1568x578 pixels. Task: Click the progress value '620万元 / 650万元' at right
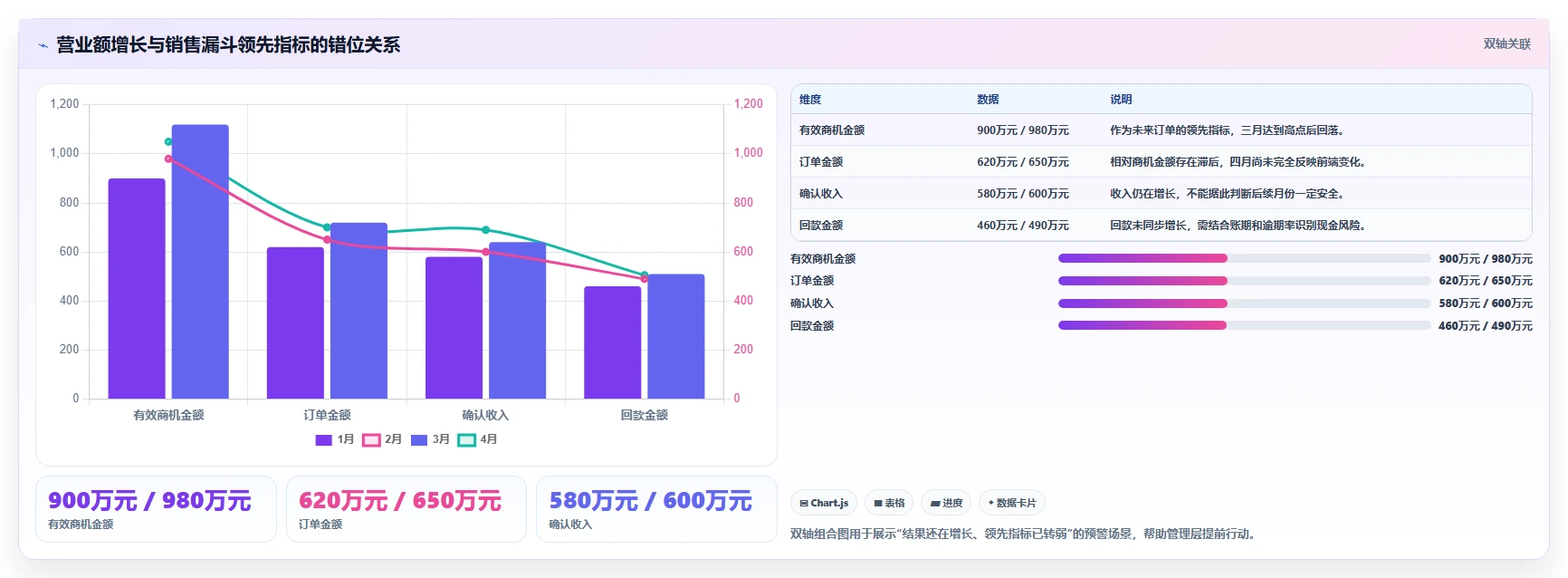pyautogui.click(x=1486, y=281)
